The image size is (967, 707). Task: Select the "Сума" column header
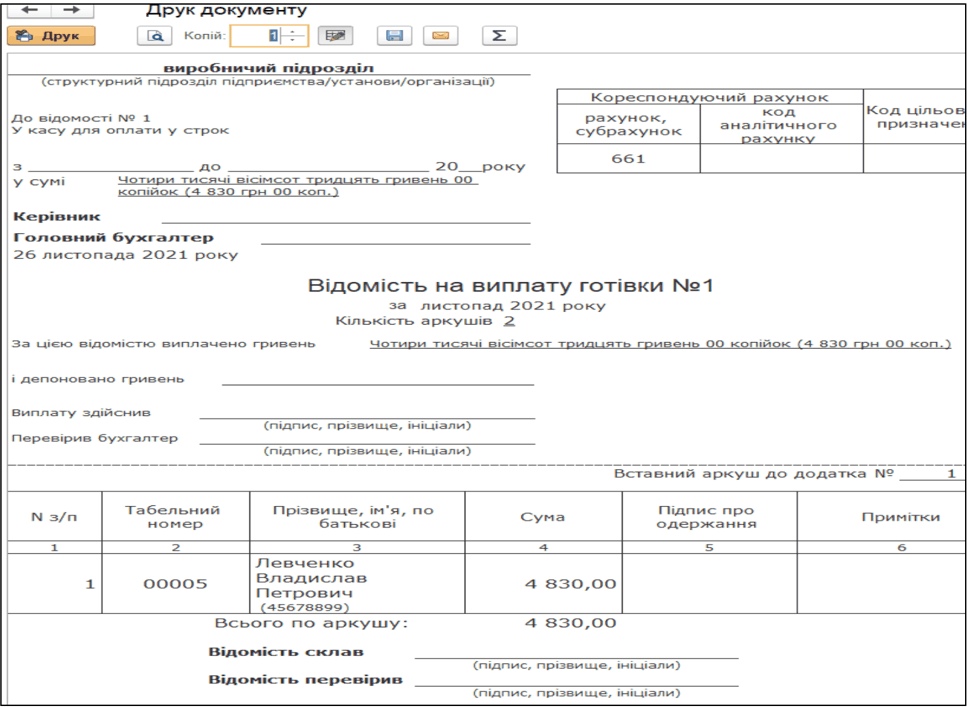click(543, 516)
